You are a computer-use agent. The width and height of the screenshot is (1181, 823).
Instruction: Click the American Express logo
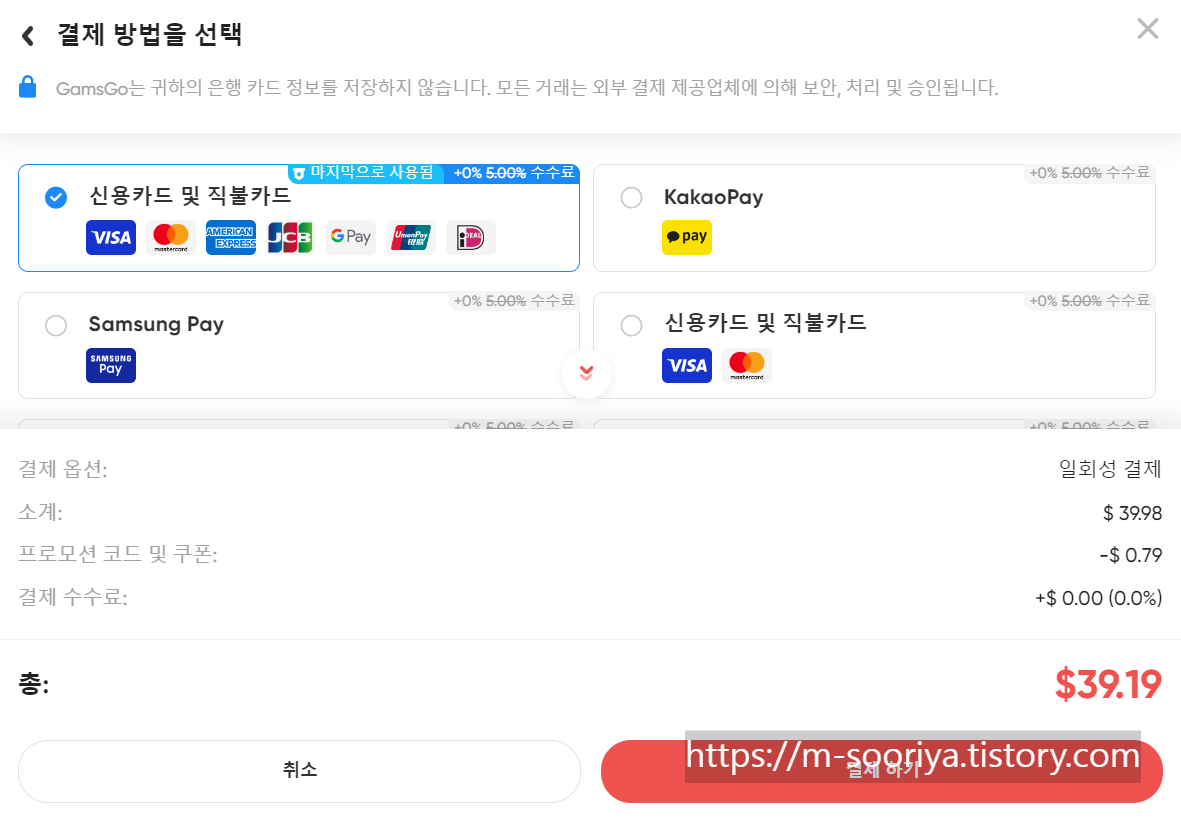coord(230,237)
